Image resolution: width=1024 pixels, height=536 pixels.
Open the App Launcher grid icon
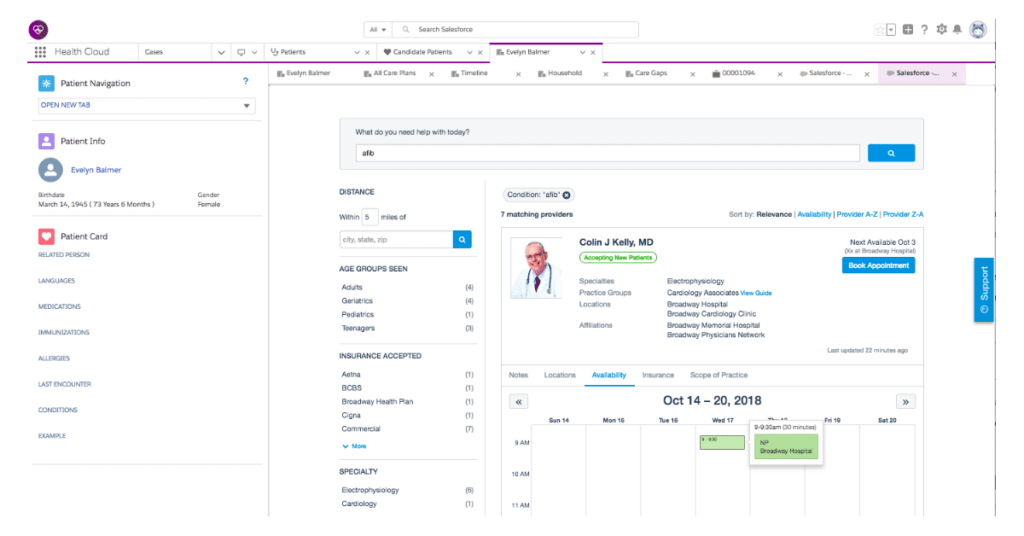[40, 52]
